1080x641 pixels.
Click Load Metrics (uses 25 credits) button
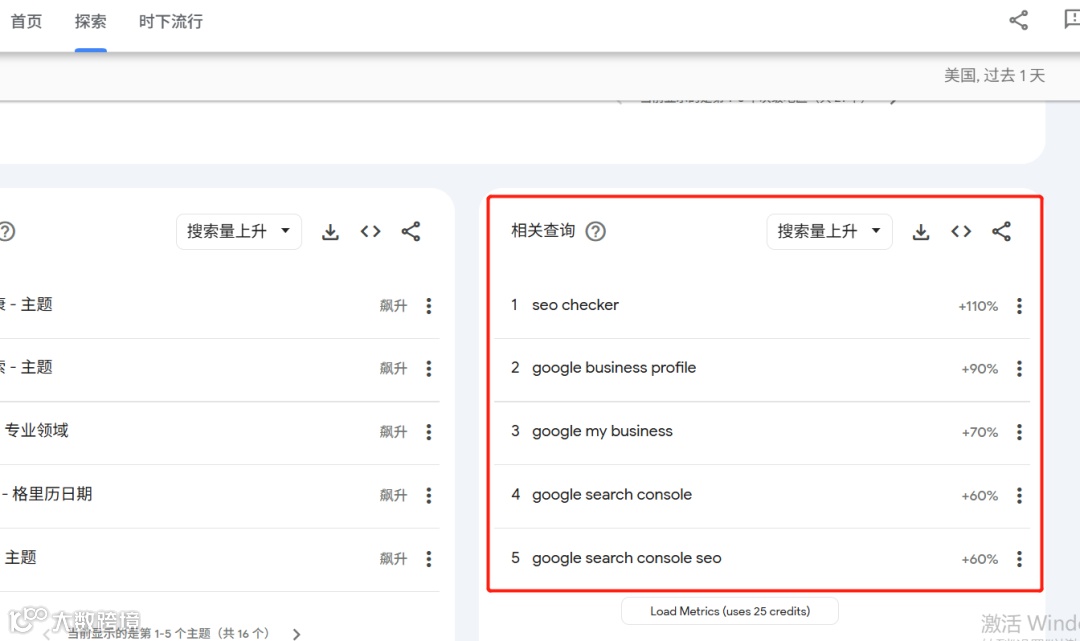coord(730,611)
